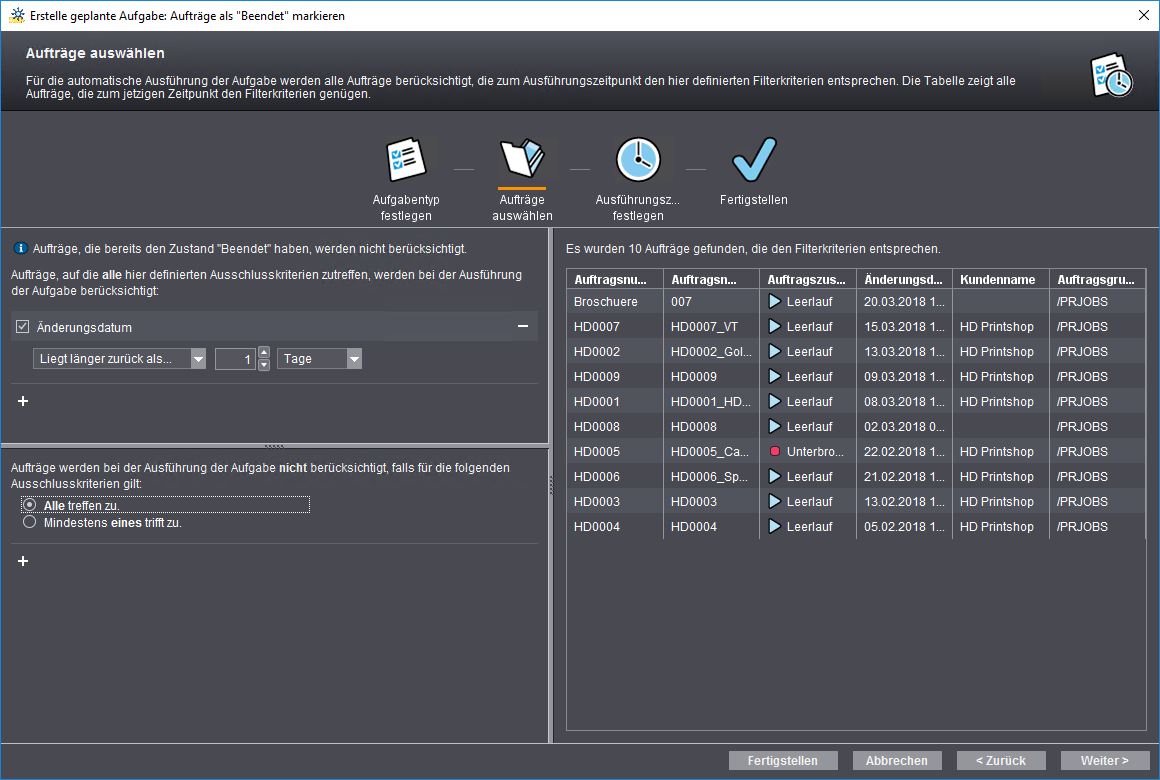The height and width of the screenshot is (780, 1160).
Task: Decrease the day count with the down arrow
Action: click(264, 365)
